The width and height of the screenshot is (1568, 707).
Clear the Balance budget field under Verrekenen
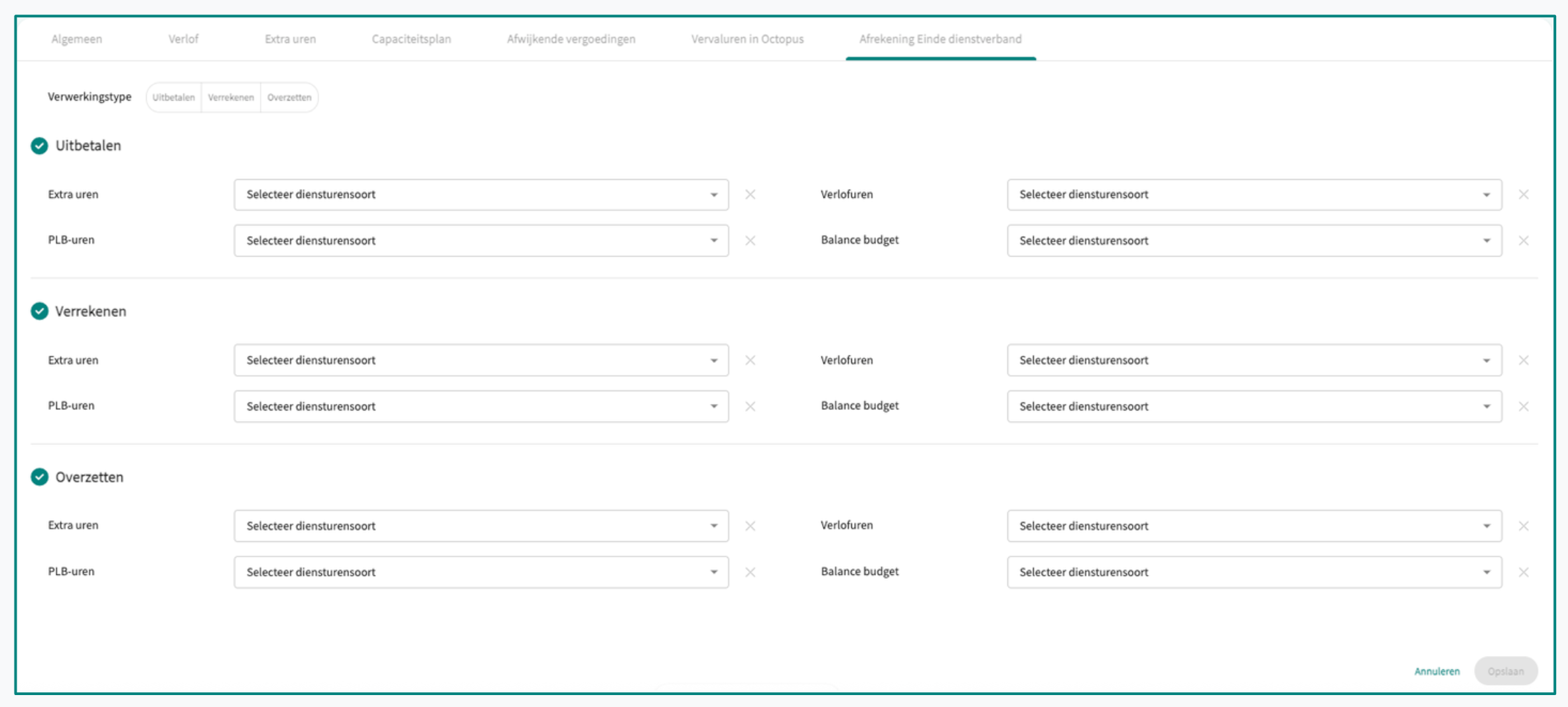point(1524,407)
